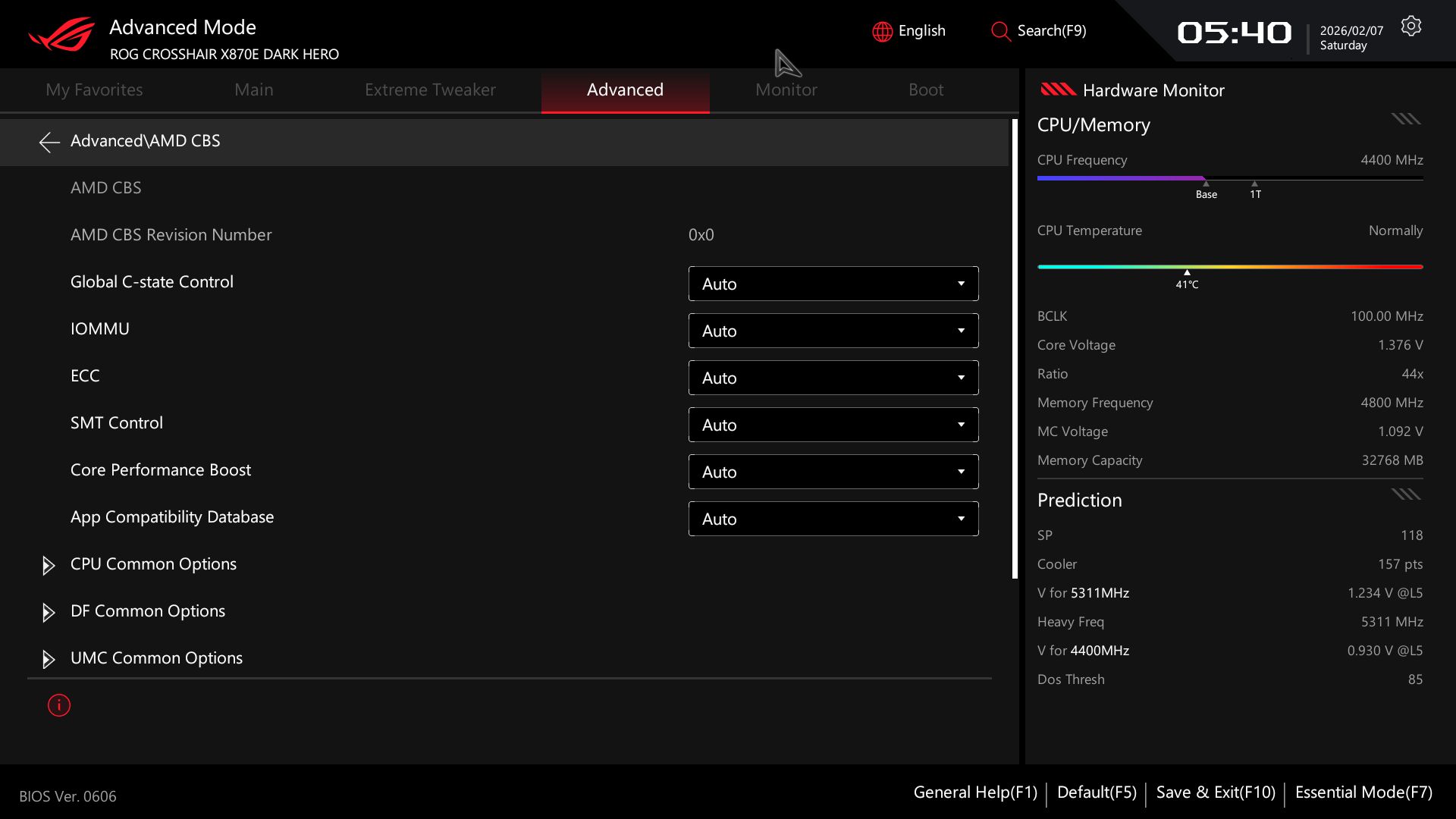
Task: Expand CPU Common Options submenu
Action: pyautogui.click(x=153, y=564)
